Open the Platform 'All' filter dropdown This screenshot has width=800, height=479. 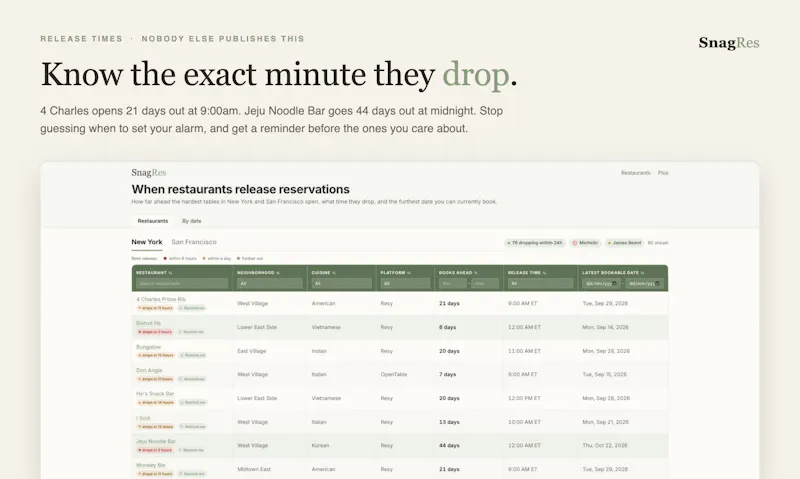pyautogui.click(x=405, y=284)
